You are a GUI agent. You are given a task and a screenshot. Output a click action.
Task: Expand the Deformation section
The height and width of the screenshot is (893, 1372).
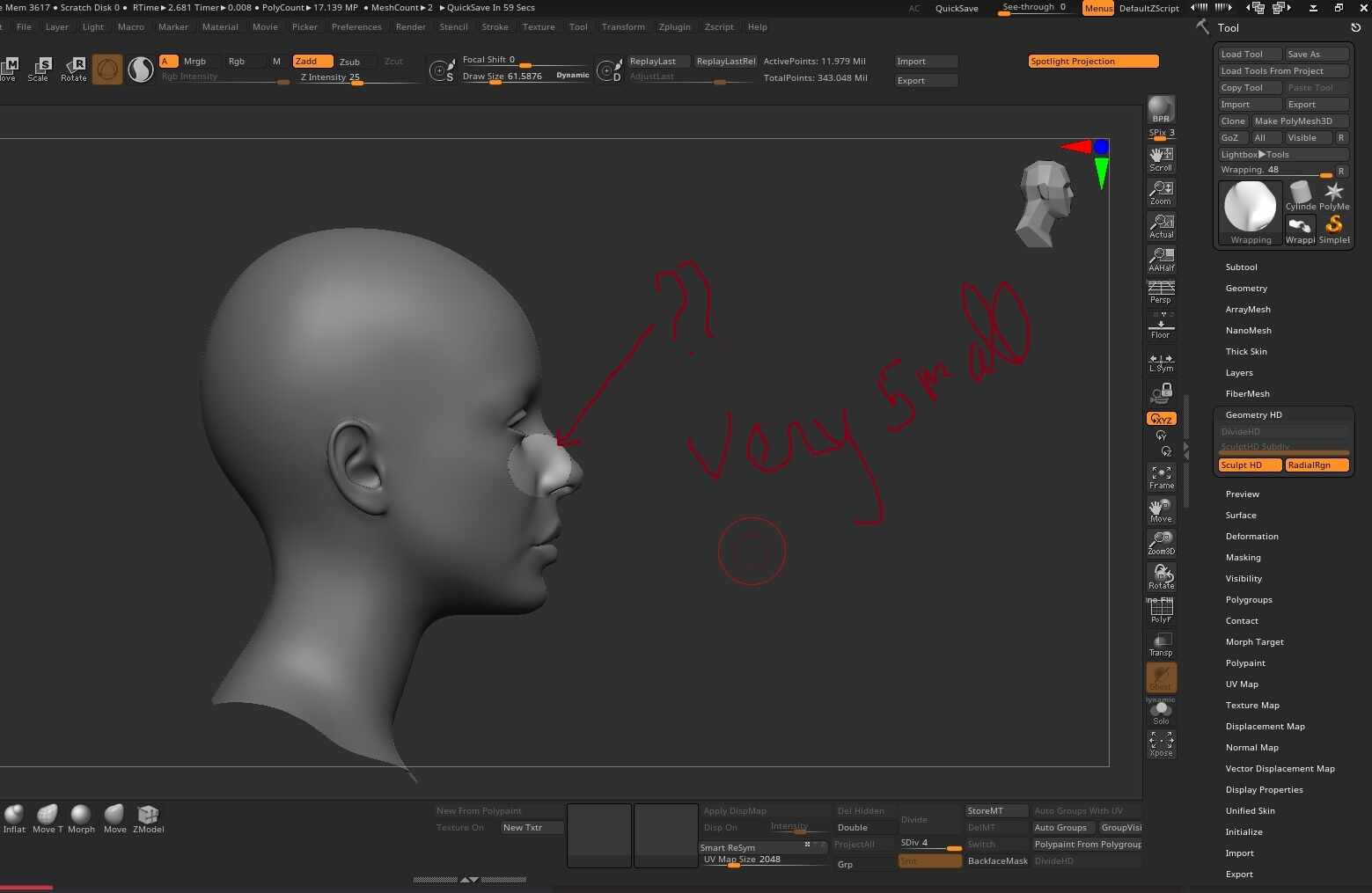coord(1251,537)
